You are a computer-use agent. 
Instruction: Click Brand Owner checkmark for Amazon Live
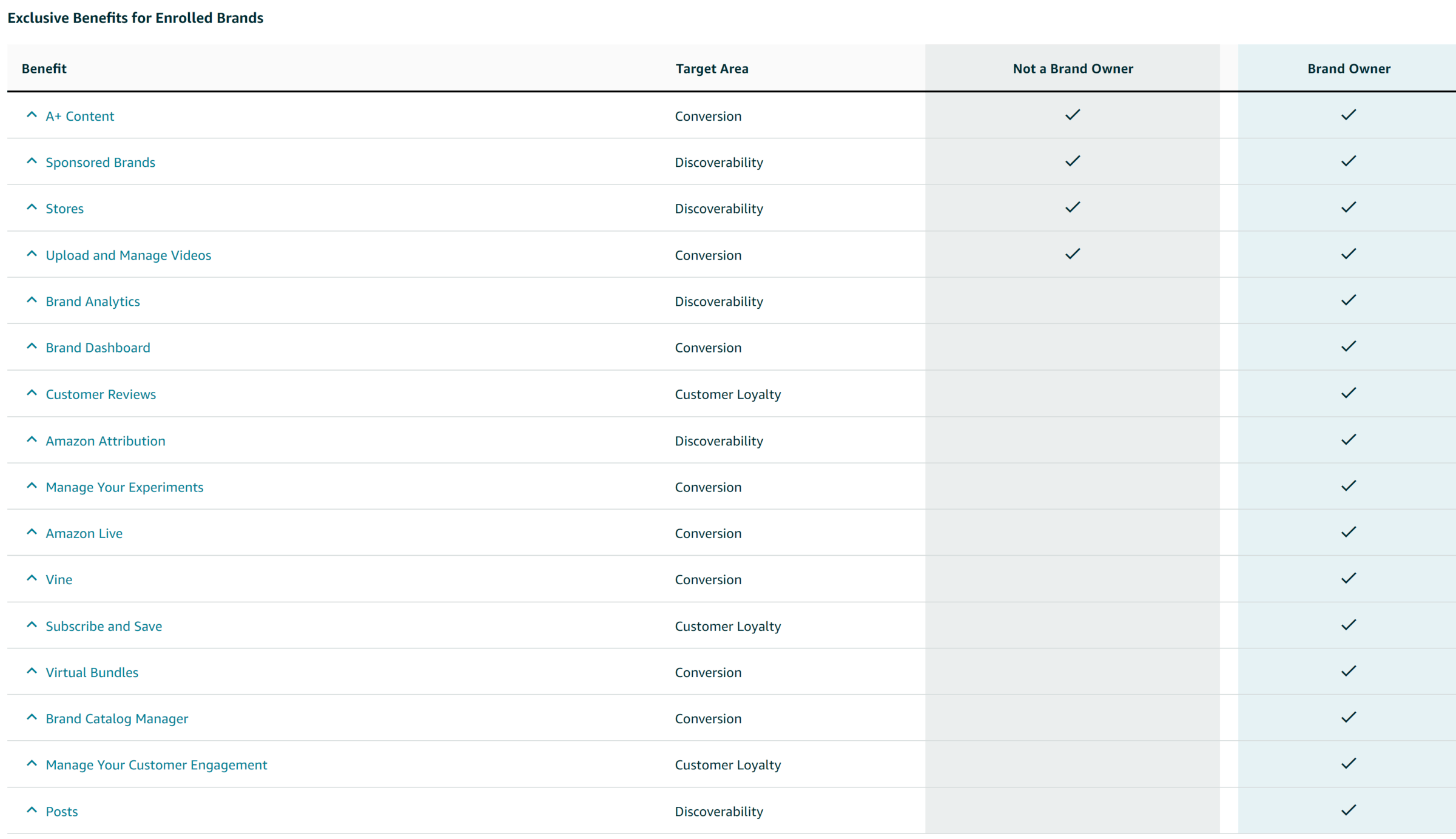click(1349, 531)
